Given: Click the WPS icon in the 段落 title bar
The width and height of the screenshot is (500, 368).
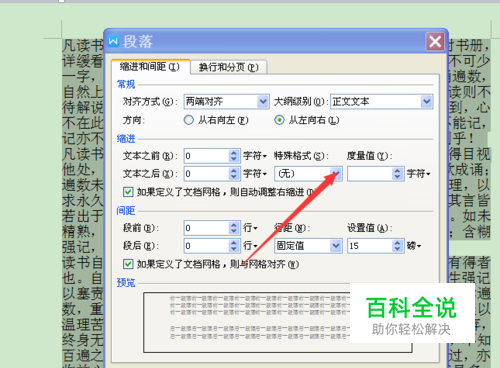Looking at the screenshot, I should pyautogui.click(x=113, y=42).
